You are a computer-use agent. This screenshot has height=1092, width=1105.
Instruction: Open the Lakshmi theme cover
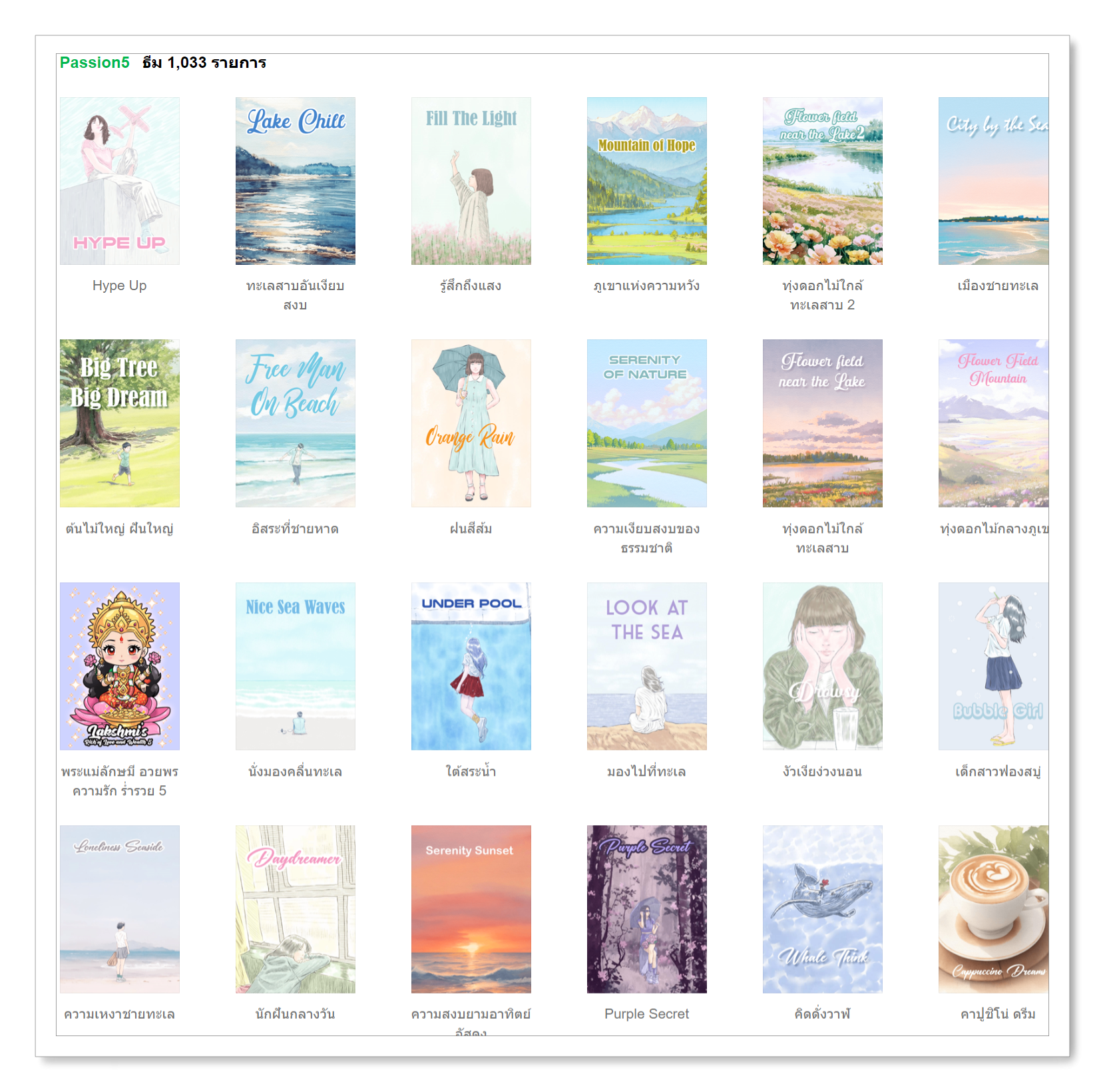point(120,666)
